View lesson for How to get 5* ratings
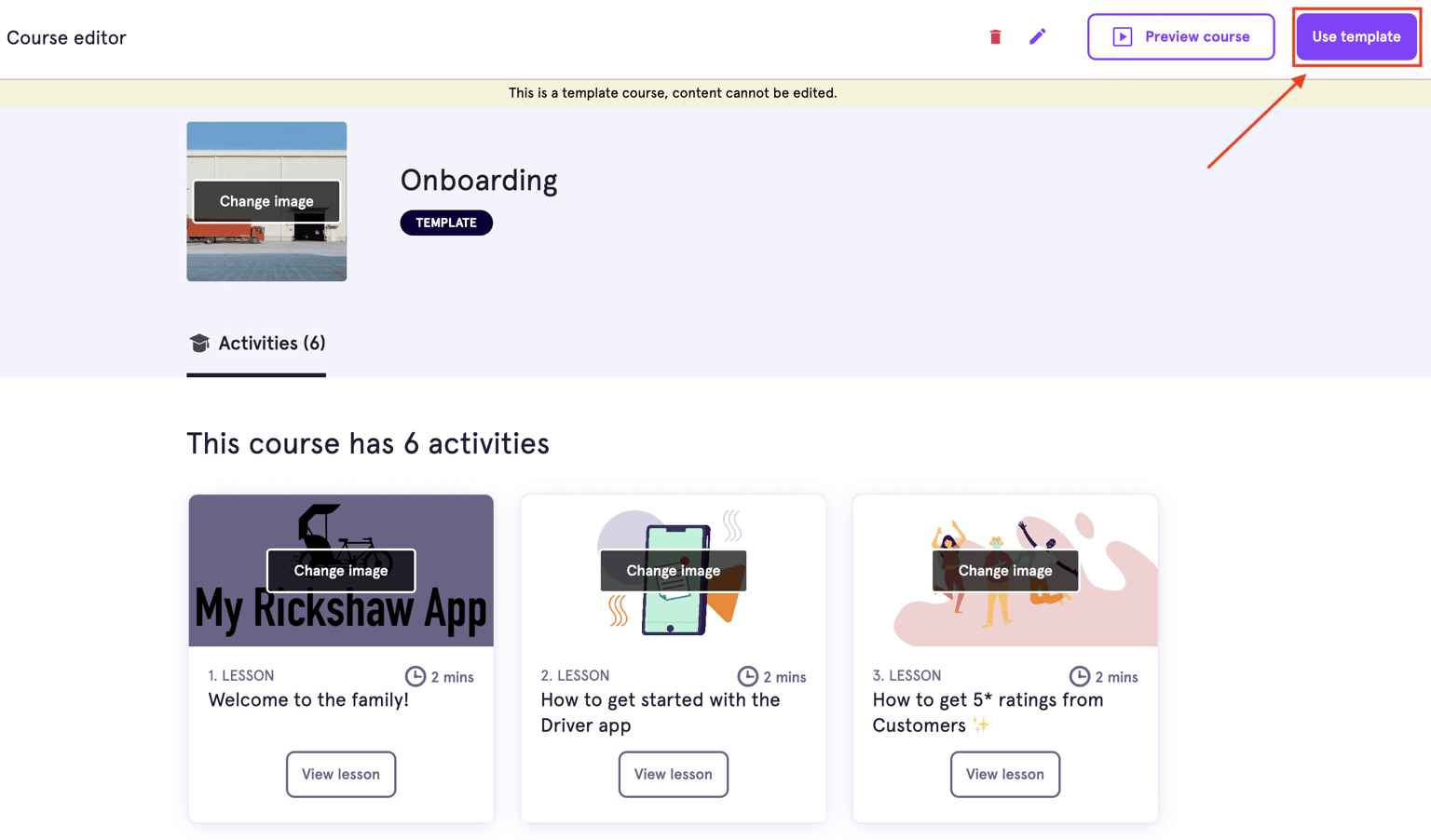The height and width of the screenshot is (840, 1431). pyautogui.click(x=1005, y=775)
